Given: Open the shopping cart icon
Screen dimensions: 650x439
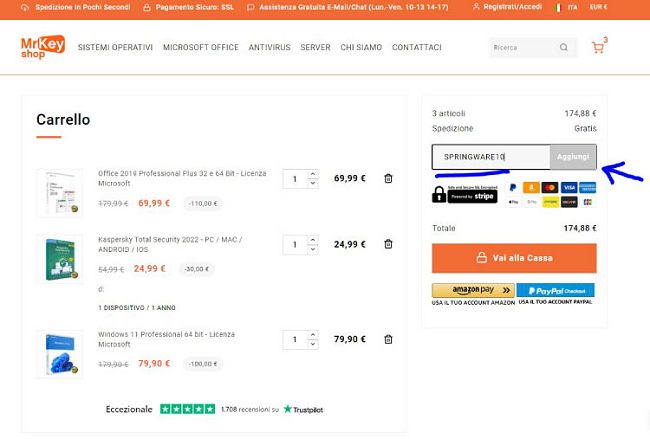Looking at the screenshot, I should (598, 48).
